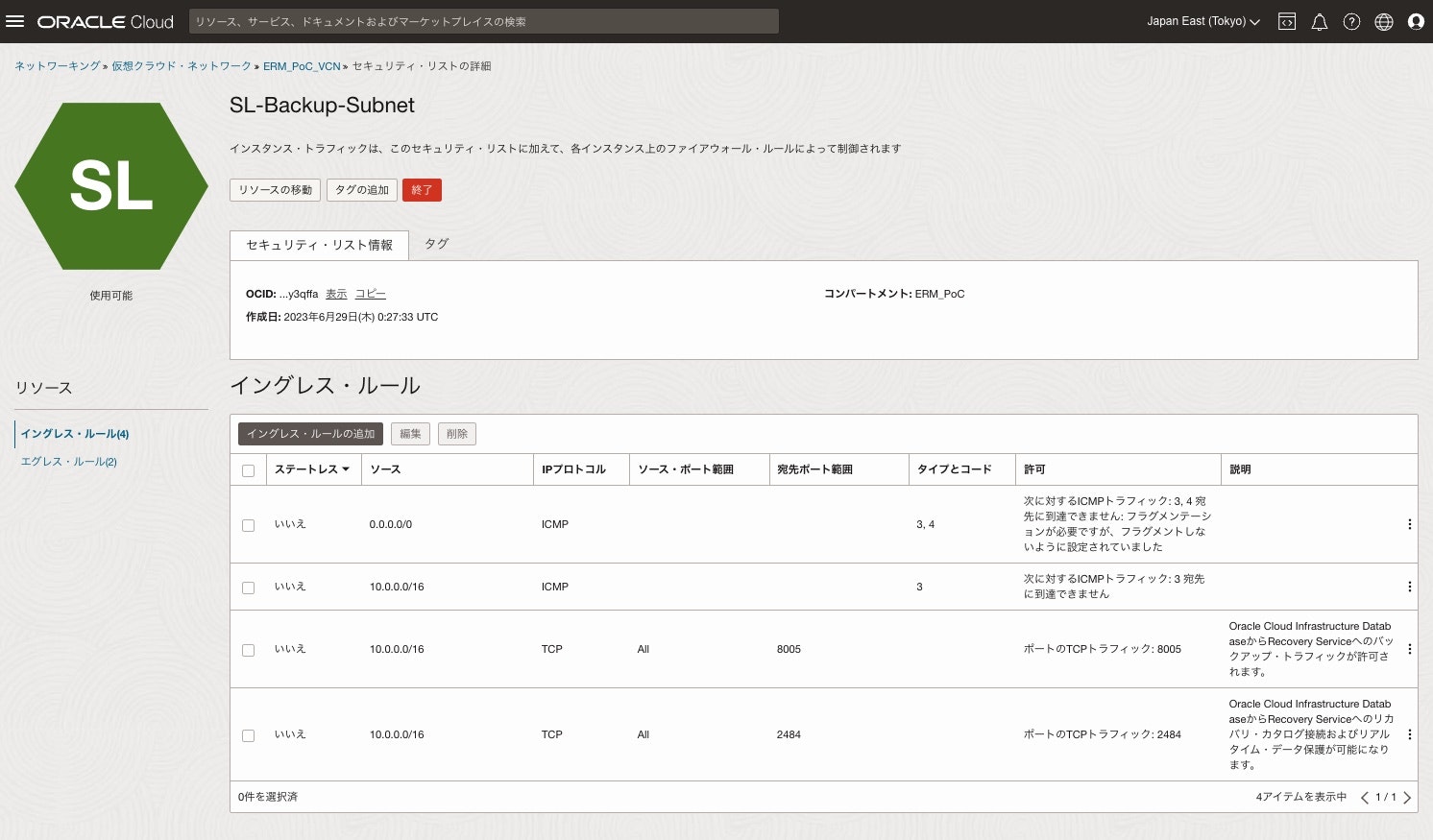
Task: Toggle the select-all rules checkbox in header
Action: click(248, 470)
